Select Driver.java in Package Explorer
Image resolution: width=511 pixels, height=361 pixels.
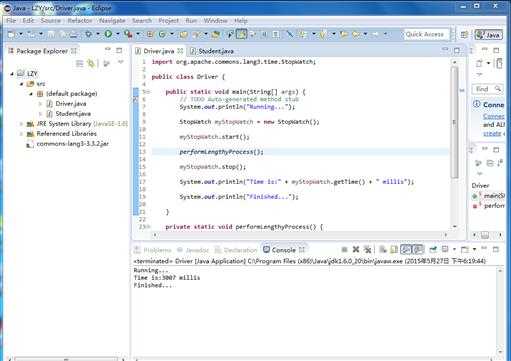pyautogui.click(x=71, y=104)
